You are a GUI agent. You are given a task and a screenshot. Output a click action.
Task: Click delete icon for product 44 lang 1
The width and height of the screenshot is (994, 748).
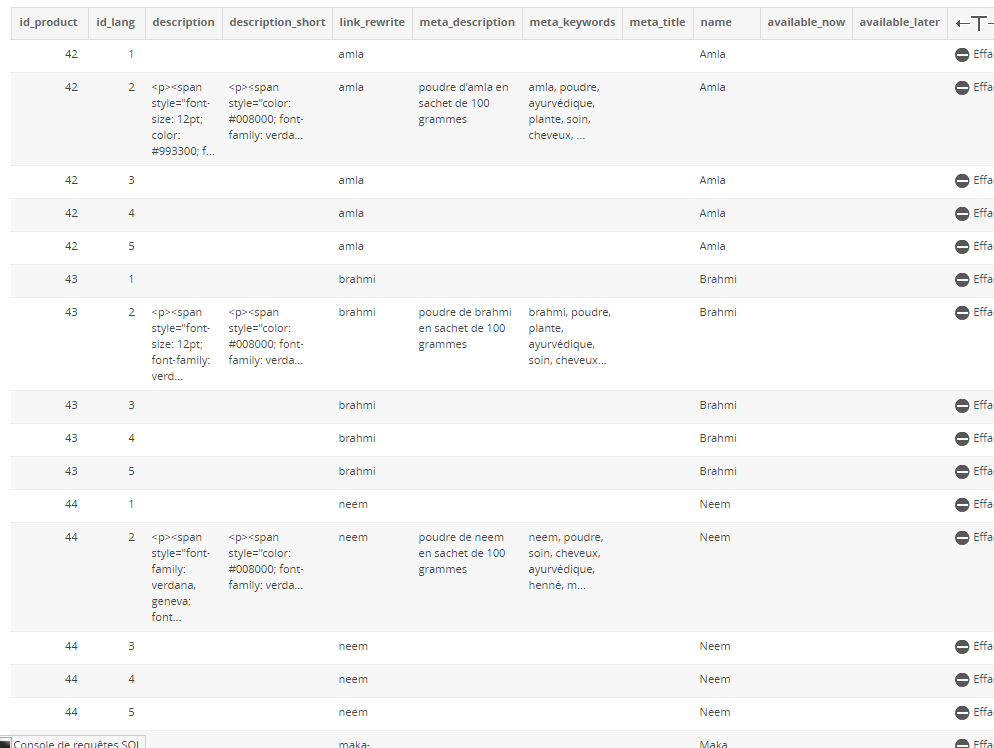962,505
